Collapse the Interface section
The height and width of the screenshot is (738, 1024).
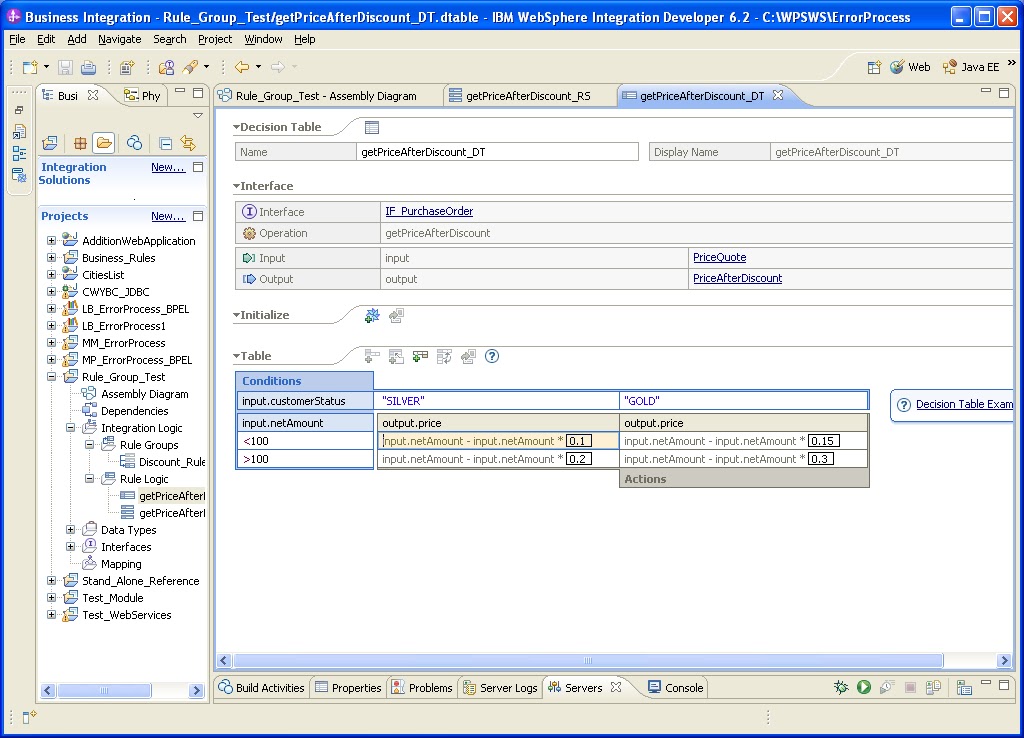click(236, 186)
